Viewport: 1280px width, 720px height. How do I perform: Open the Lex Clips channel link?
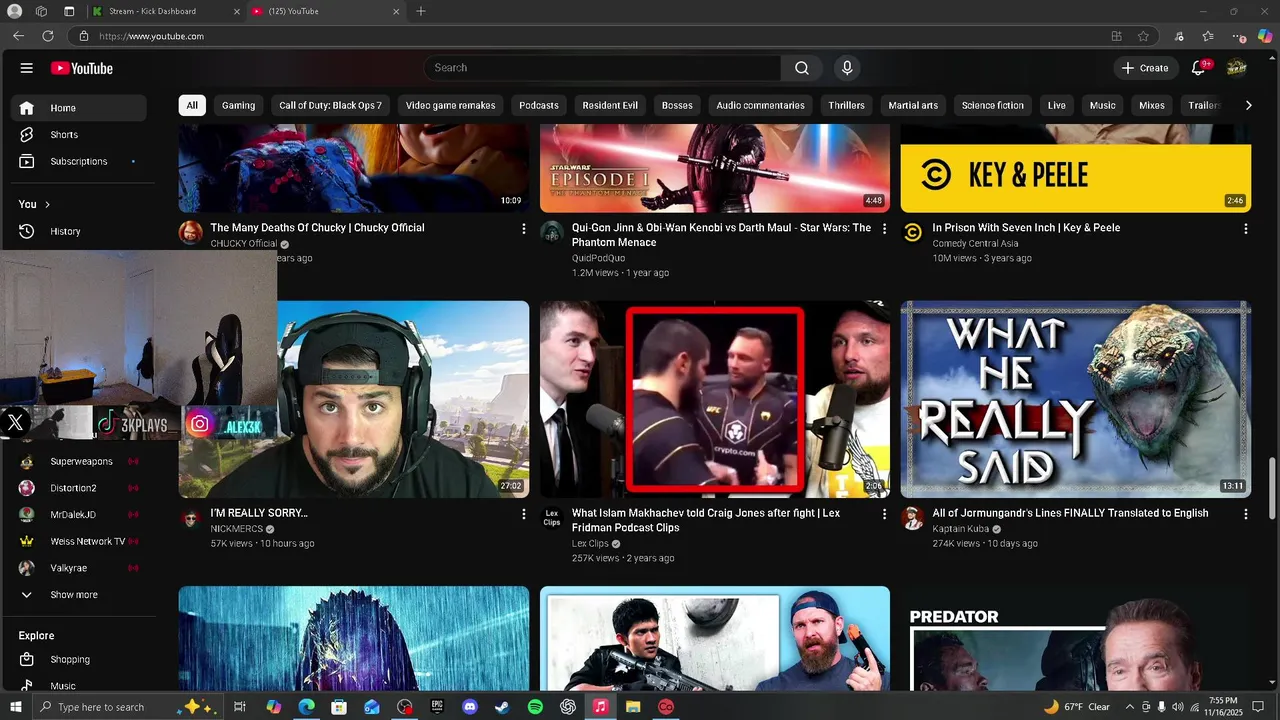(x=590, y=544)
